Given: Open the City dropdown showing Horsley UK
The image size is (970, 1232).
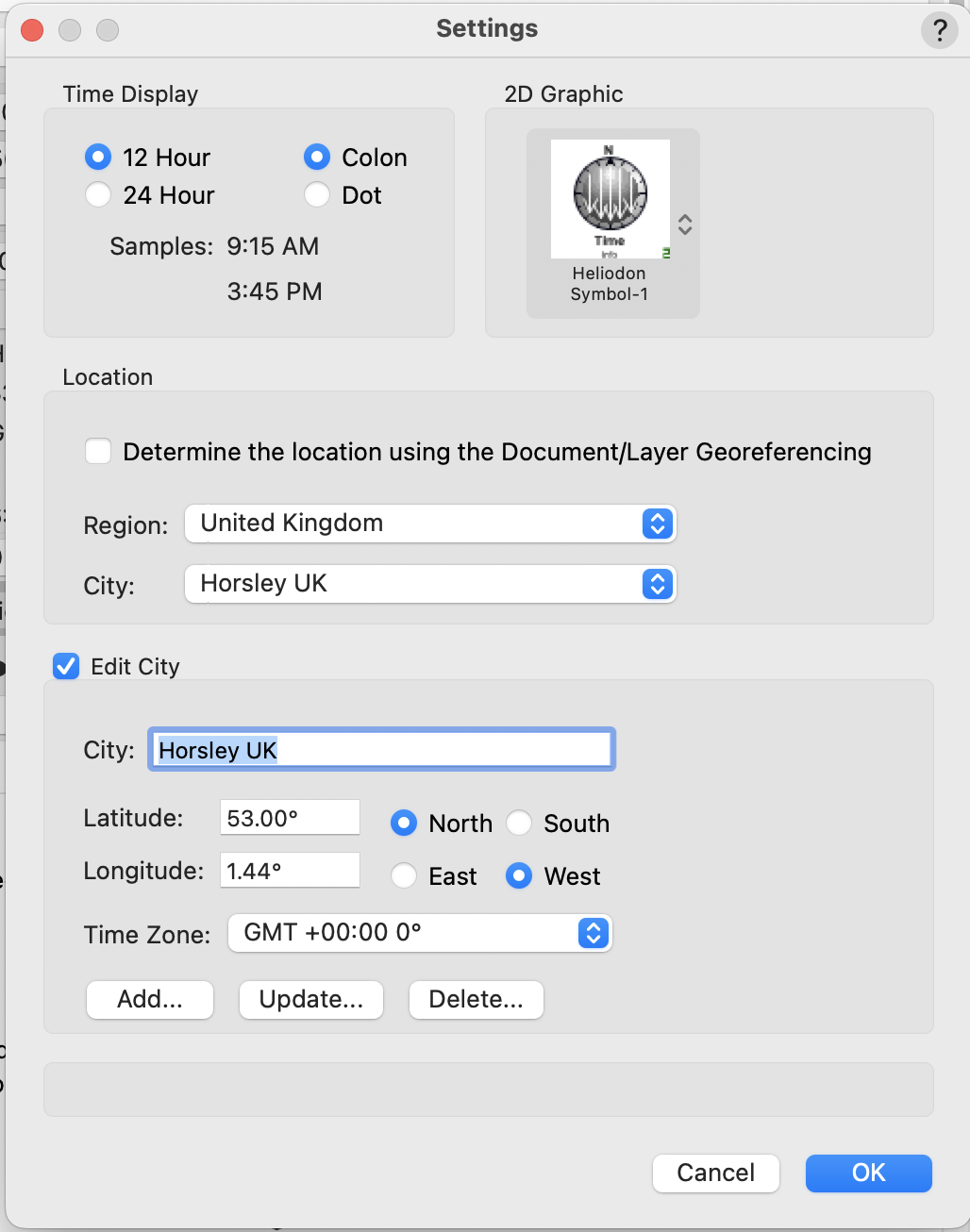Looking at the screenshot, I should tap(430, 584).
